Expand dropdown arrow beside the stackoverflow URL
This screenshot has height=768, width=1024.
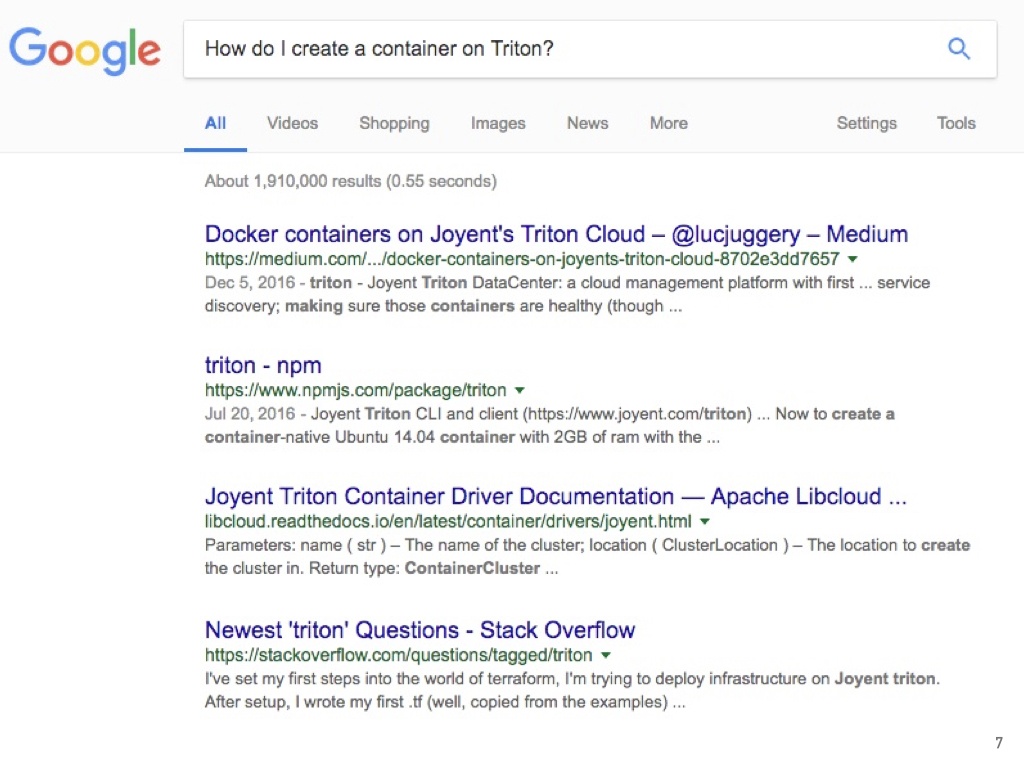coord(605,655)
